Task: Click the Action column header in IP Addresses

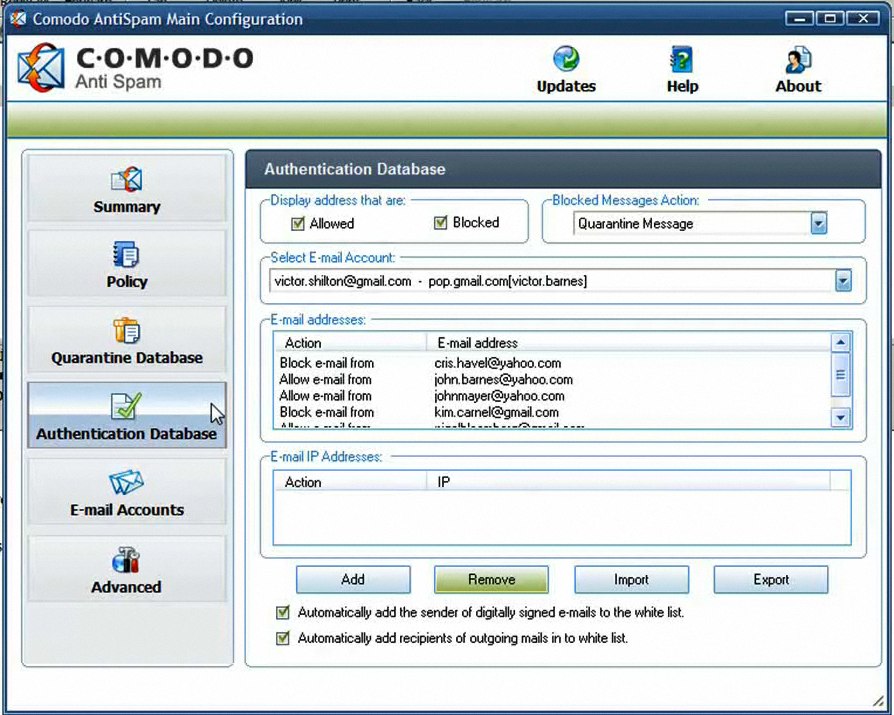Action: [x=350, y=482]
